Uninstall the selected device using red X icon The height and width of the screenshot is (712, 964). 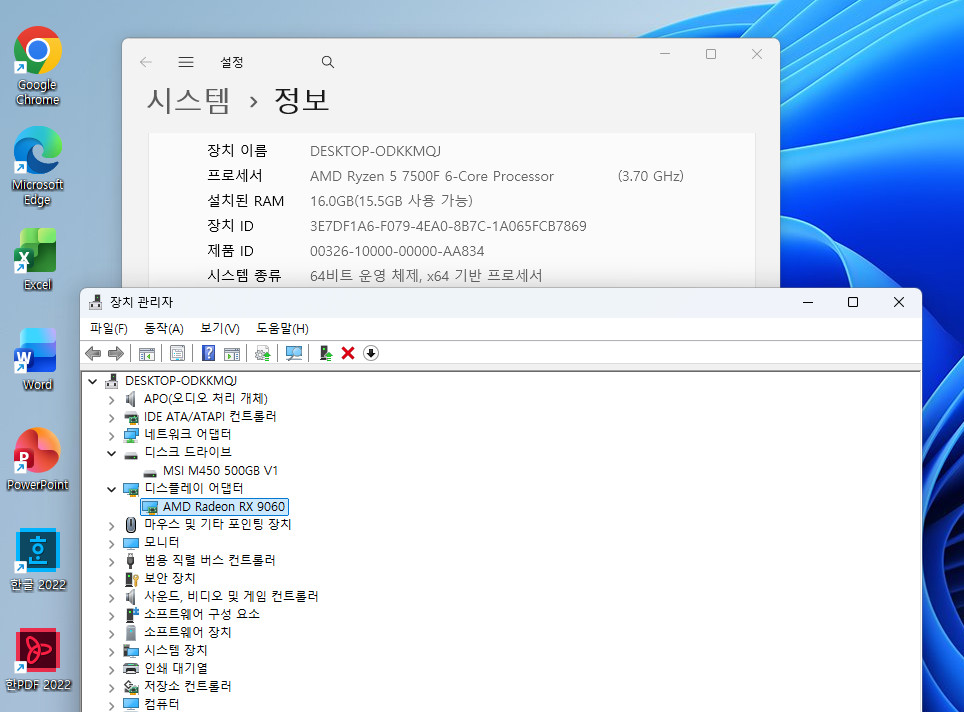347,353
